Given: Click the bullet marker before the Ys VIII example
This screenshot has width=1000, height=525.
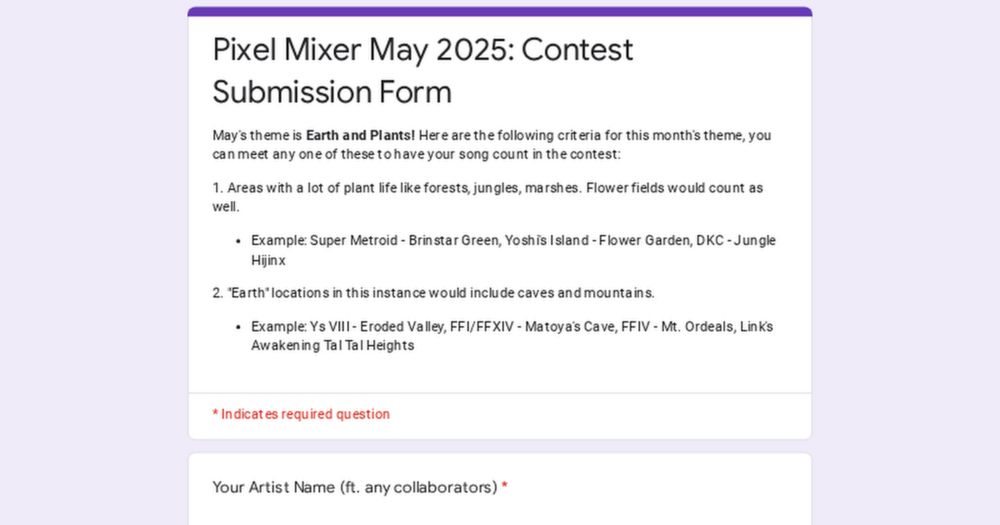Looking at the screenshot, I should [238, 327].
